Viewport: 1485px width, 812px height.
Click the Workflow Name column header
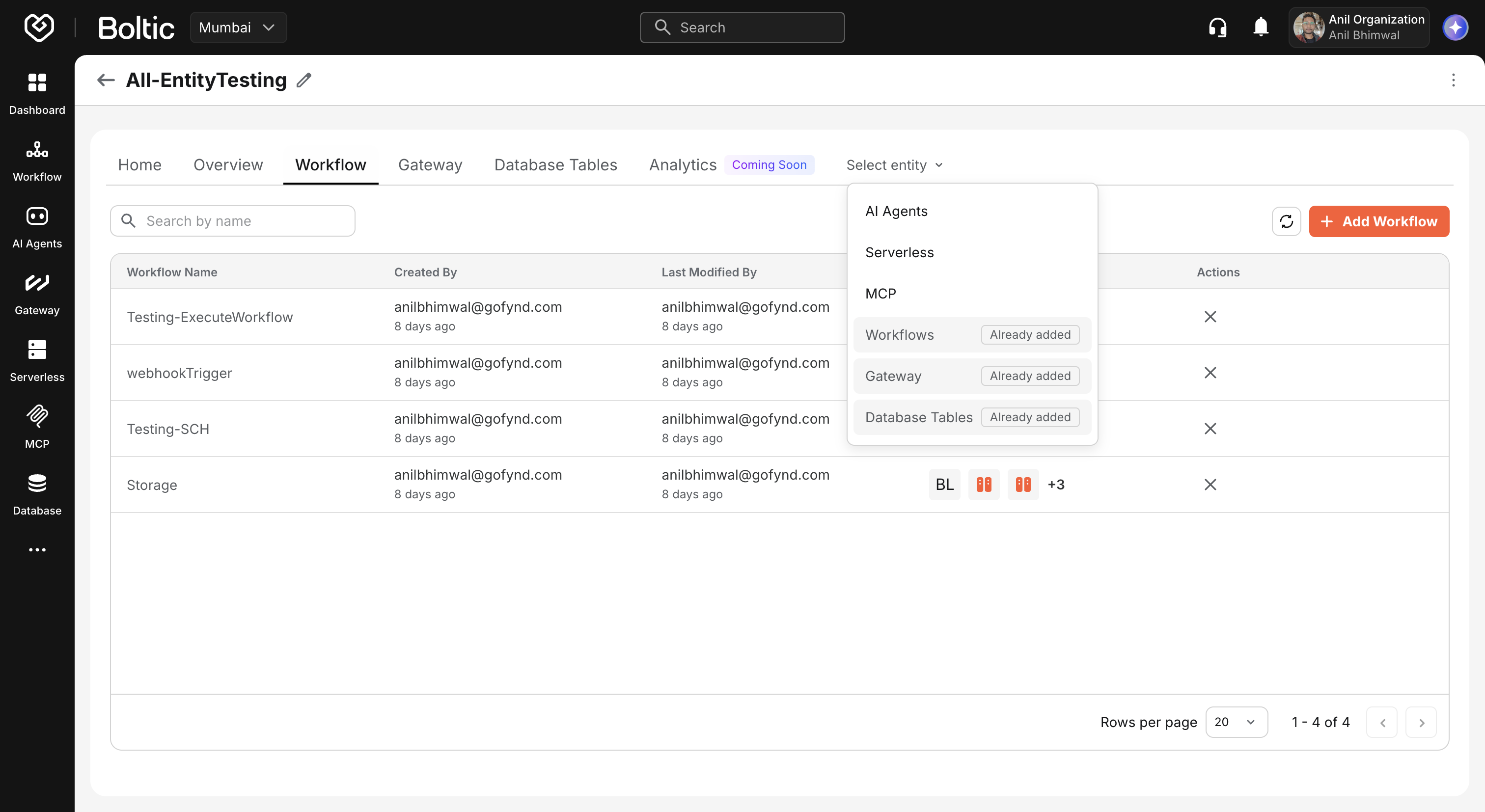point(172,272)
